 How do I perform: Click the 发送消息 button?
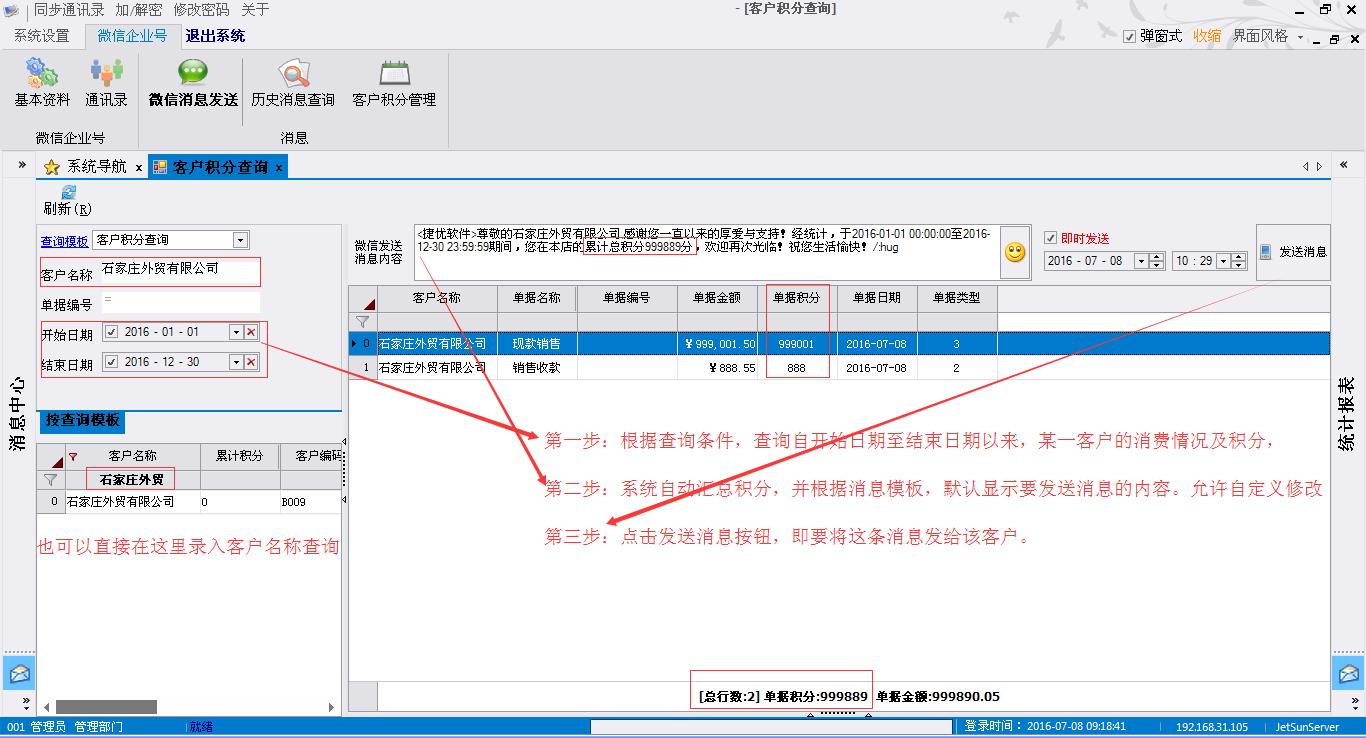coord(1293,252)
